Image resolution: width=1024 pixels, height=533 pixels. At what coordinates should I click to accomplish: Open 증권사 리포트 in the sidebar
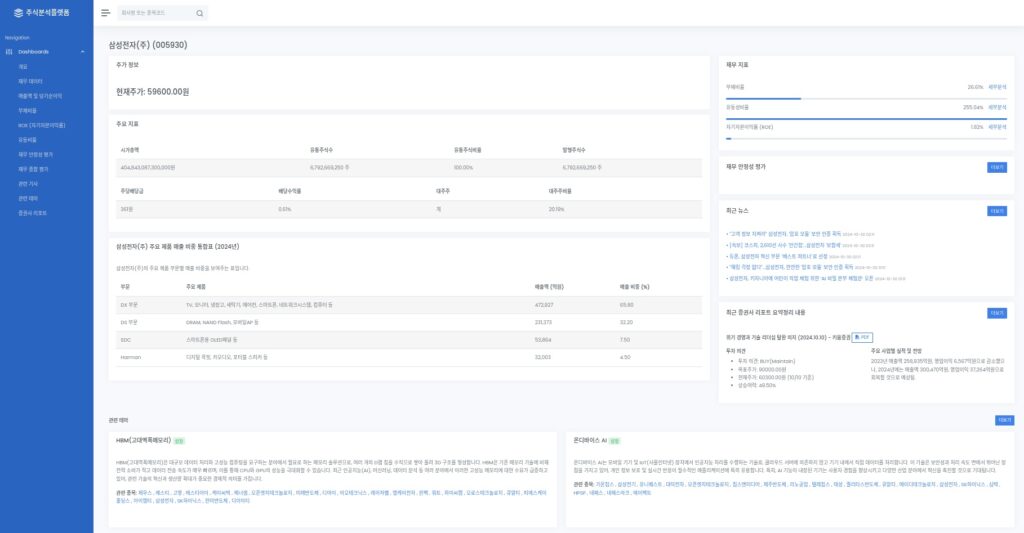tap(33, 213)
